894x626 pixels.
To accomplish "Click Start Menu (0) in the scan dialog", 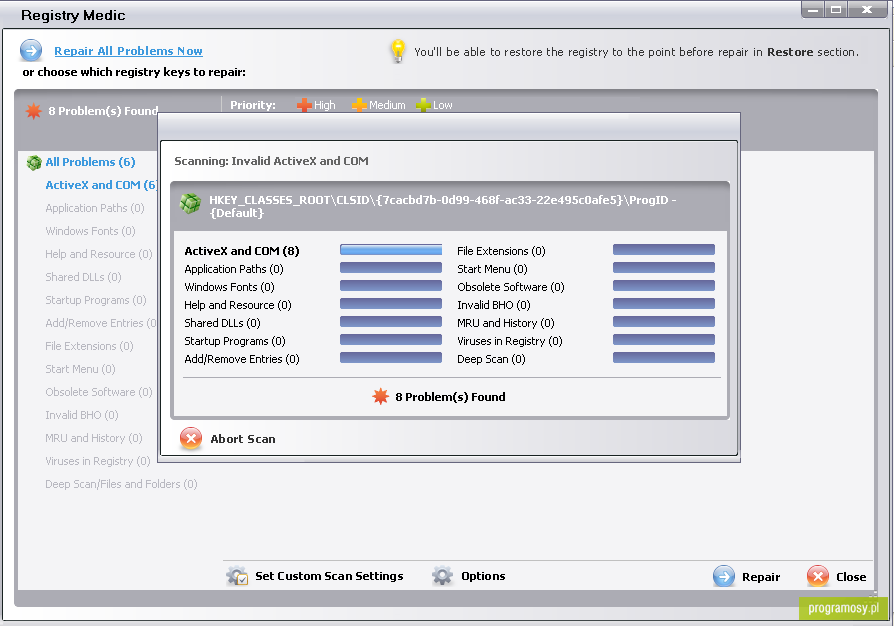I will (x=492, y=269).
